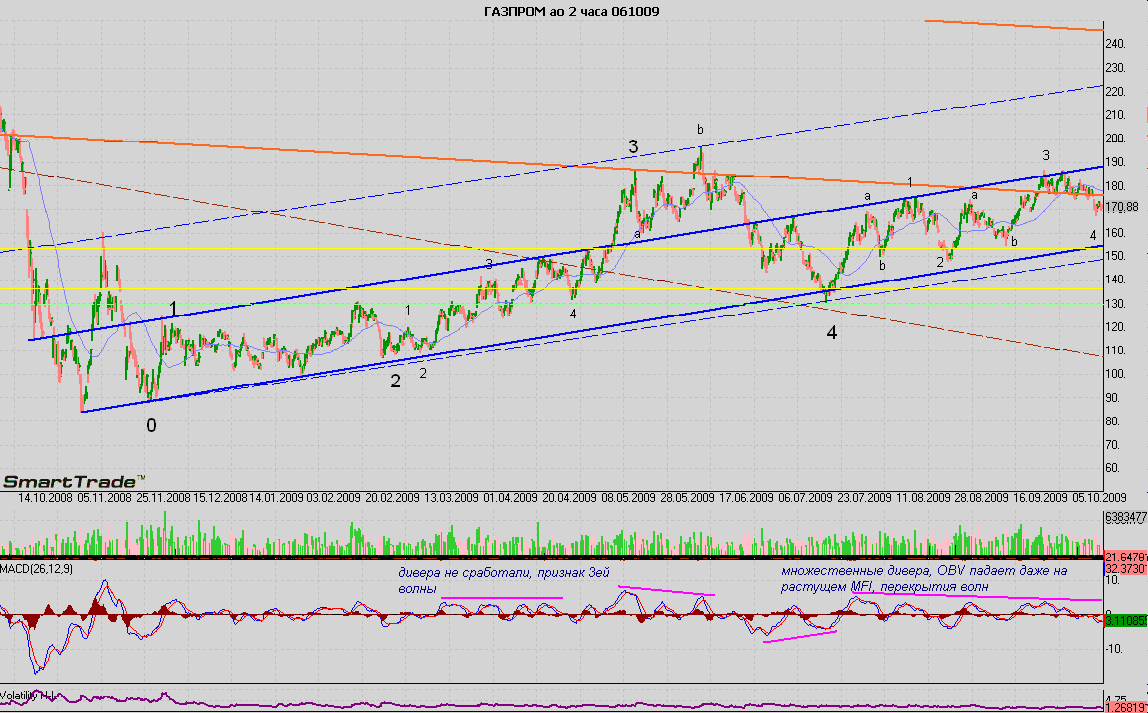
Task: Select the Volatility H-L indicator label
Action: click(x=29, y=695)
